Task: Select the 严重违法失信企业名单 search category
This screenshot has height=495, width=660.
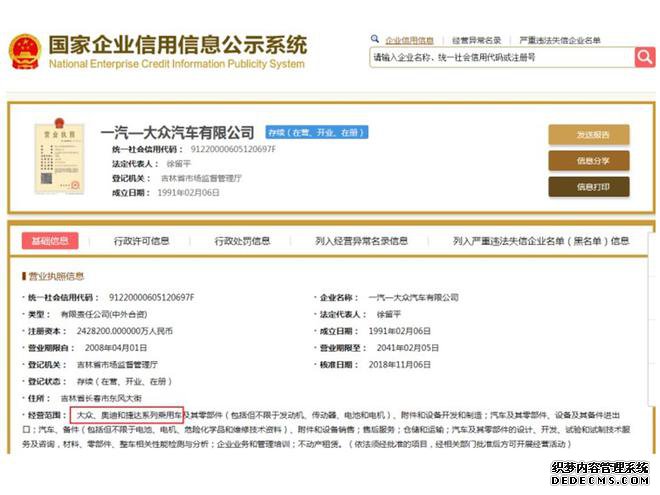Action: [x=560, y=40]
